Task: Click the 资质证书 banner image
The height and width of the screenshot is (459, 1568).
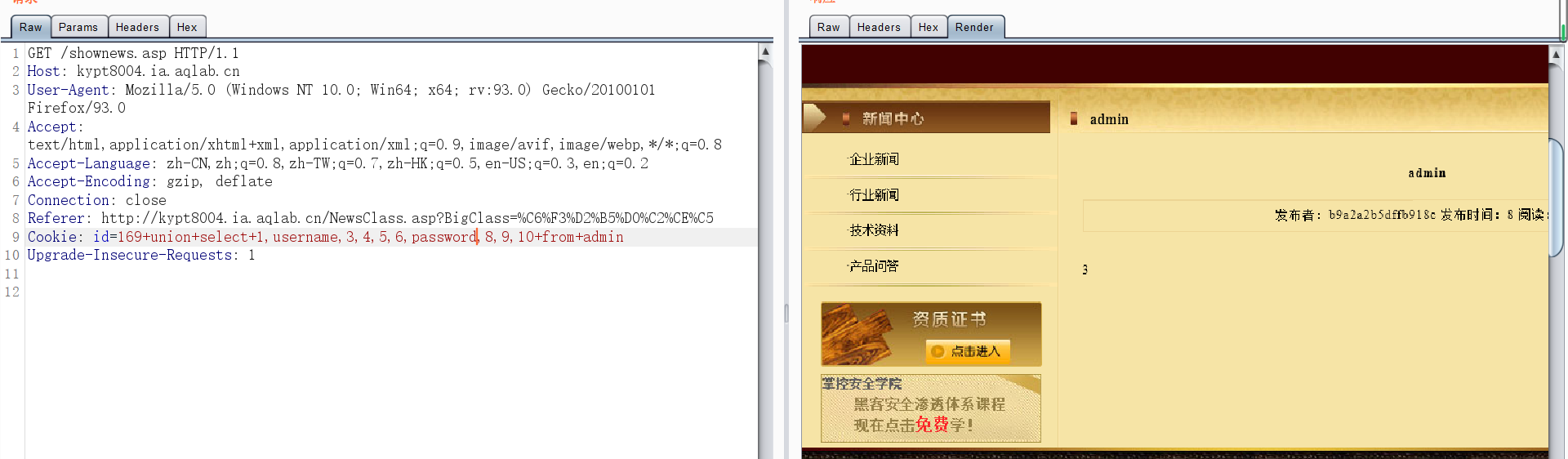Action: click(931, 334)
